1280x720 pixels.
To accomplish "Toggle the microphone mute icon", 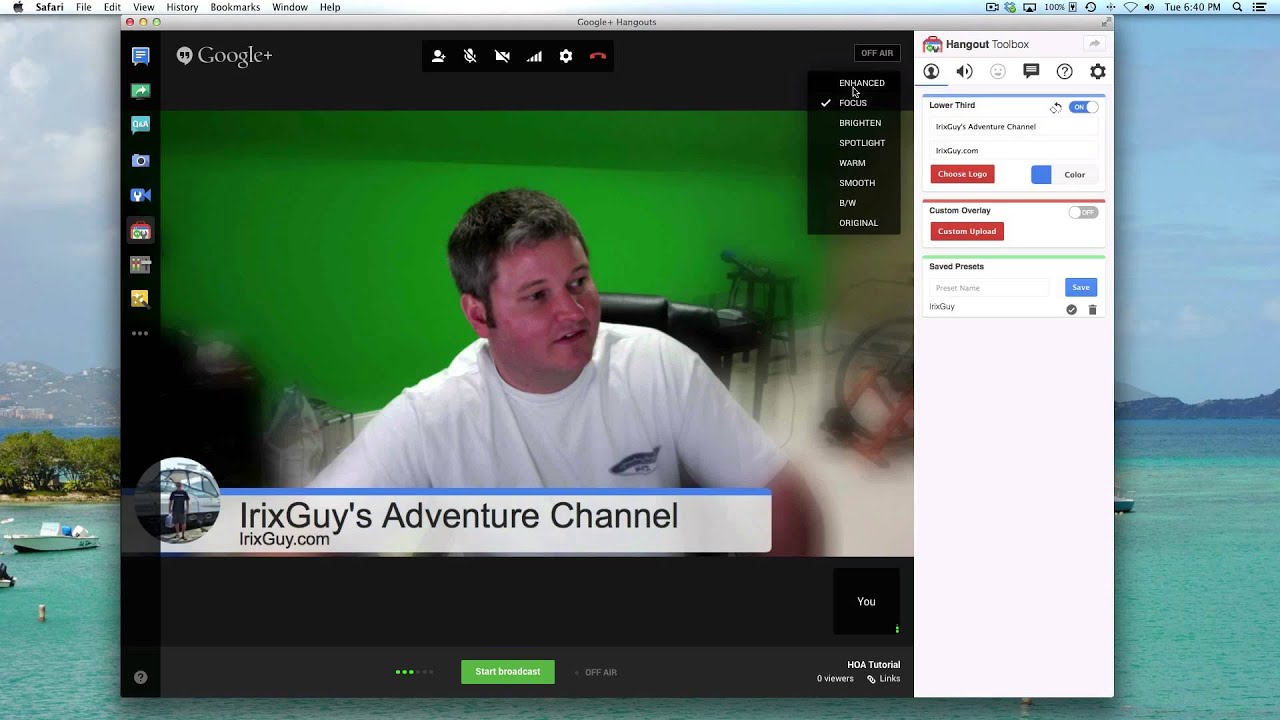I will pyautogui.click(x=470, y=56).
